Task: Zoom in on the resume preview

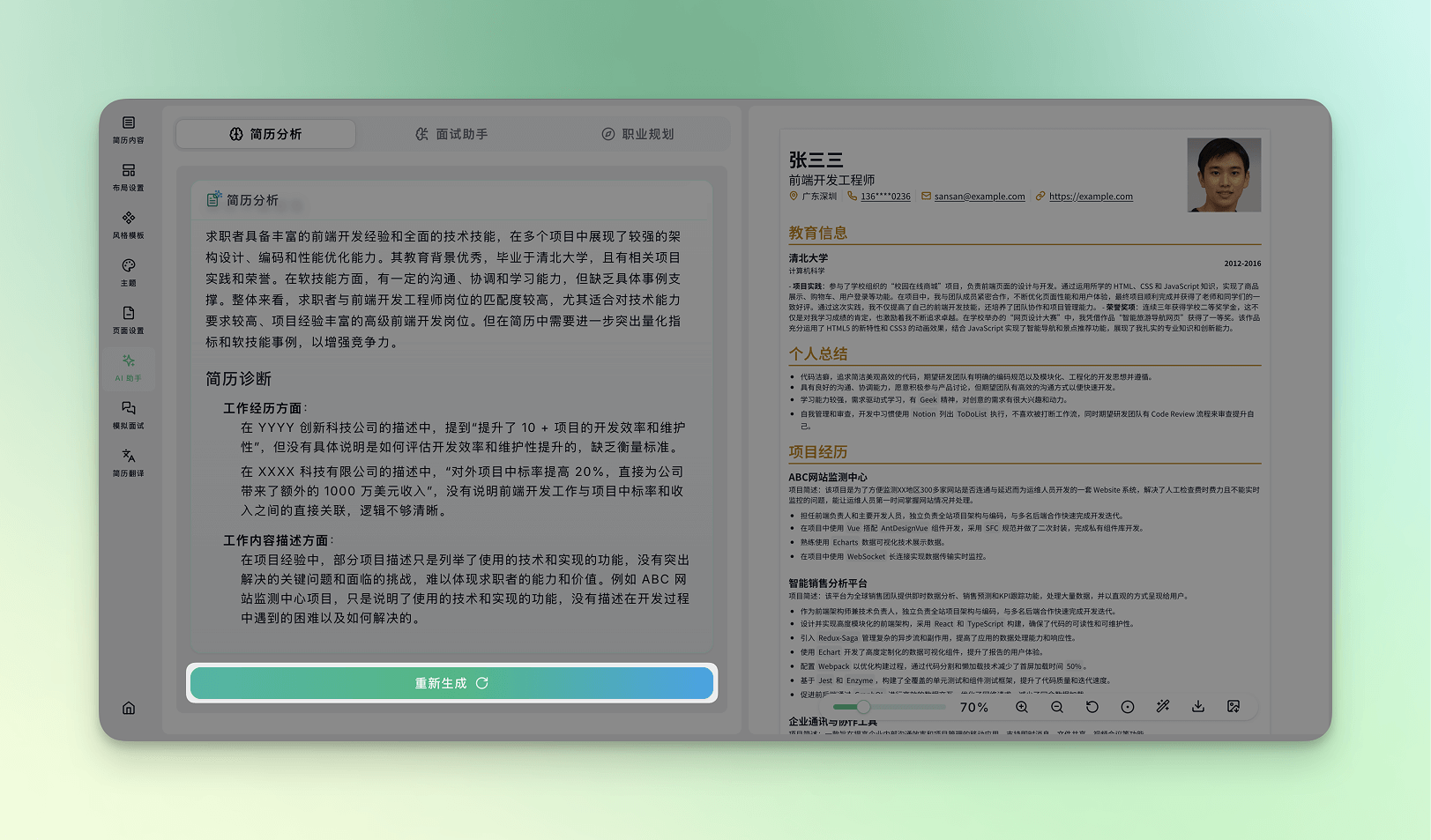Action: click(1022, 707)
